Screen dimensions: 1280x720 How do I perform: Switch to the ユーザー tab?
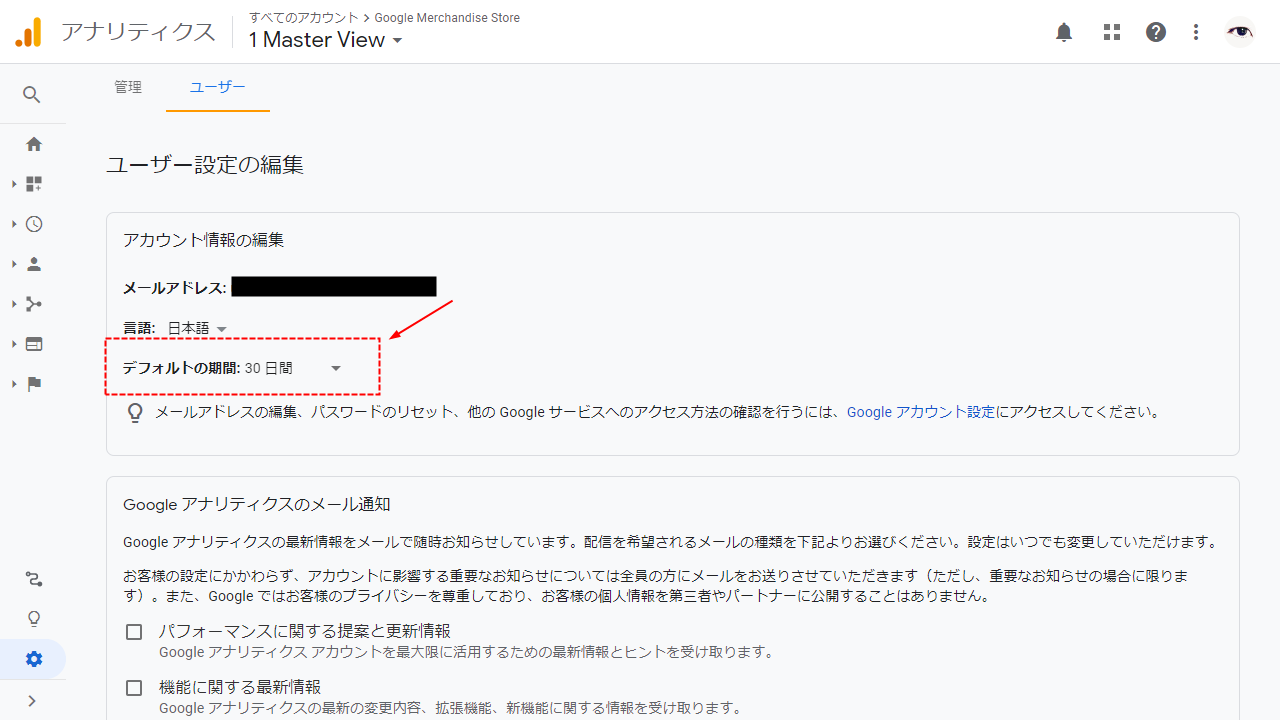218,87
